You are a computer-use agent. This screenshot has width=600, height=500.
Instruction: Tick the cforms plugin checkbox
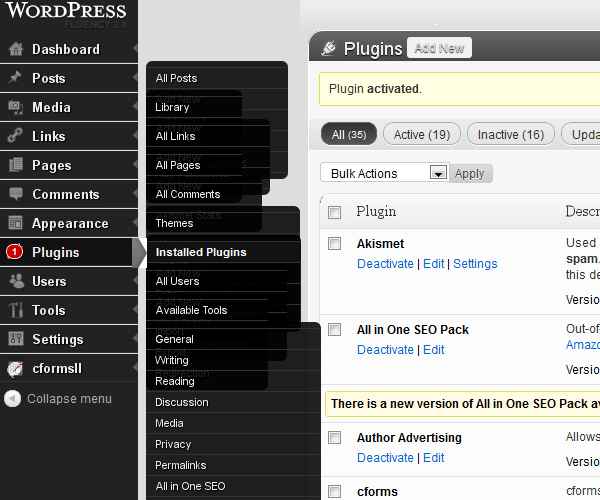coord(334,492)
